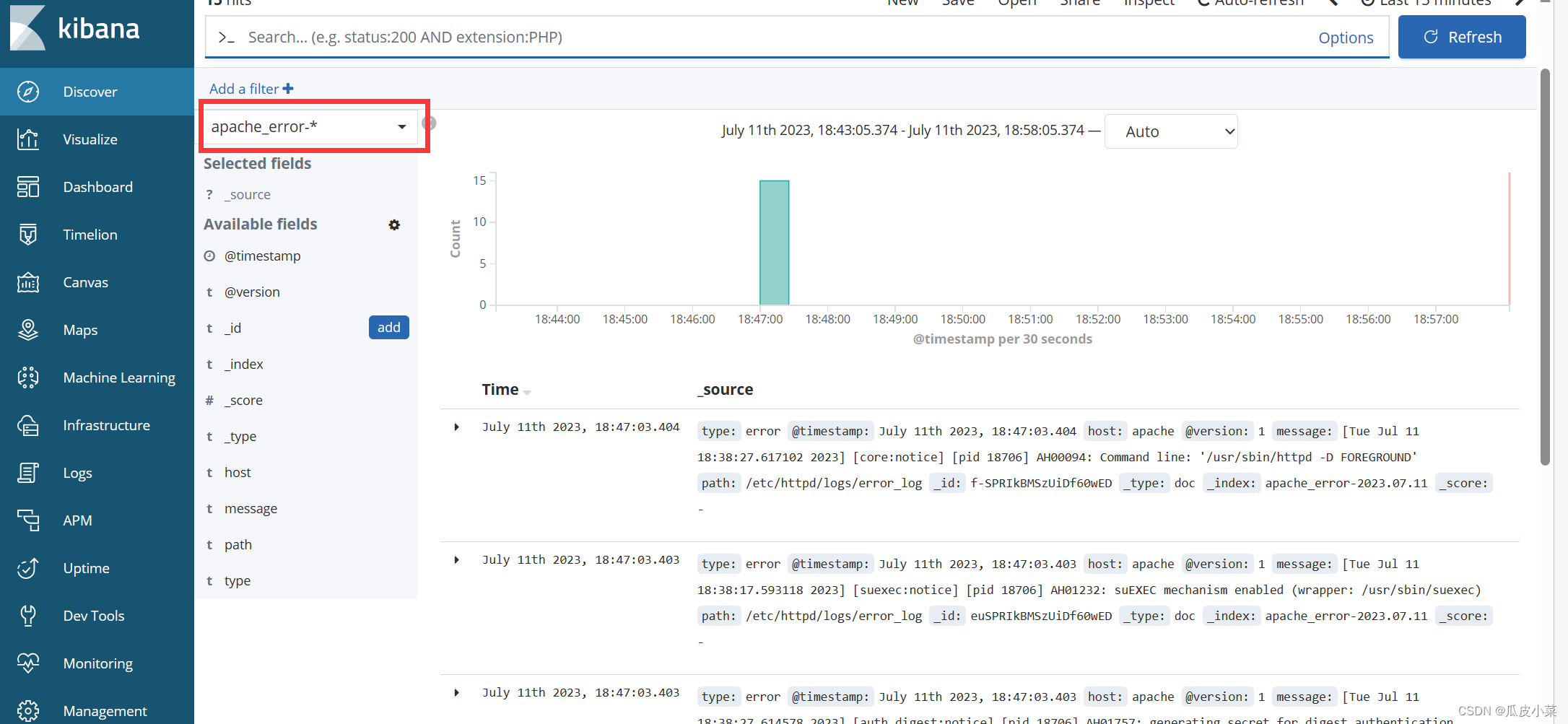Open the Infrastructure icon
This screenshot has height=724, width=1568.
pyautogui.click(x=28, y=425)
